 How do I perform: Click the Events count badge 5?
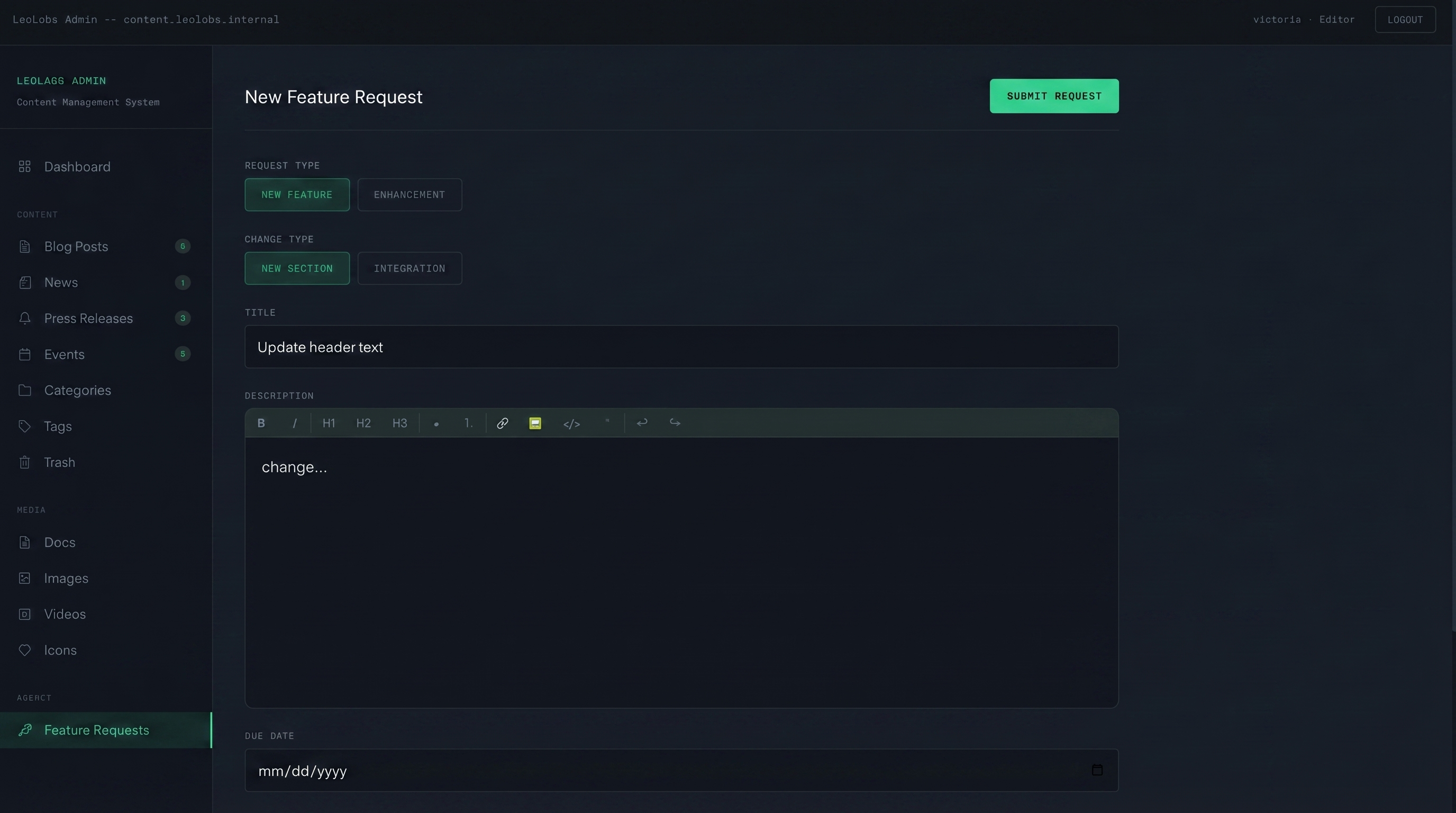[x=183, y=354]
